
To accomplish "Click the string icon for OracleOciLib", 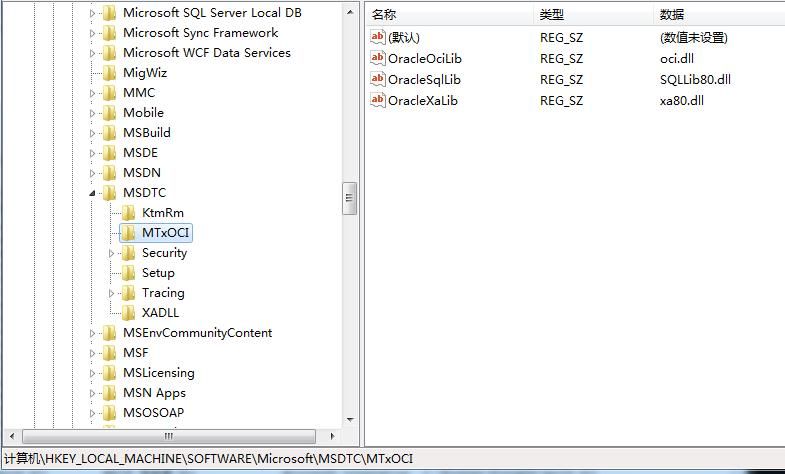I will 377,58.
